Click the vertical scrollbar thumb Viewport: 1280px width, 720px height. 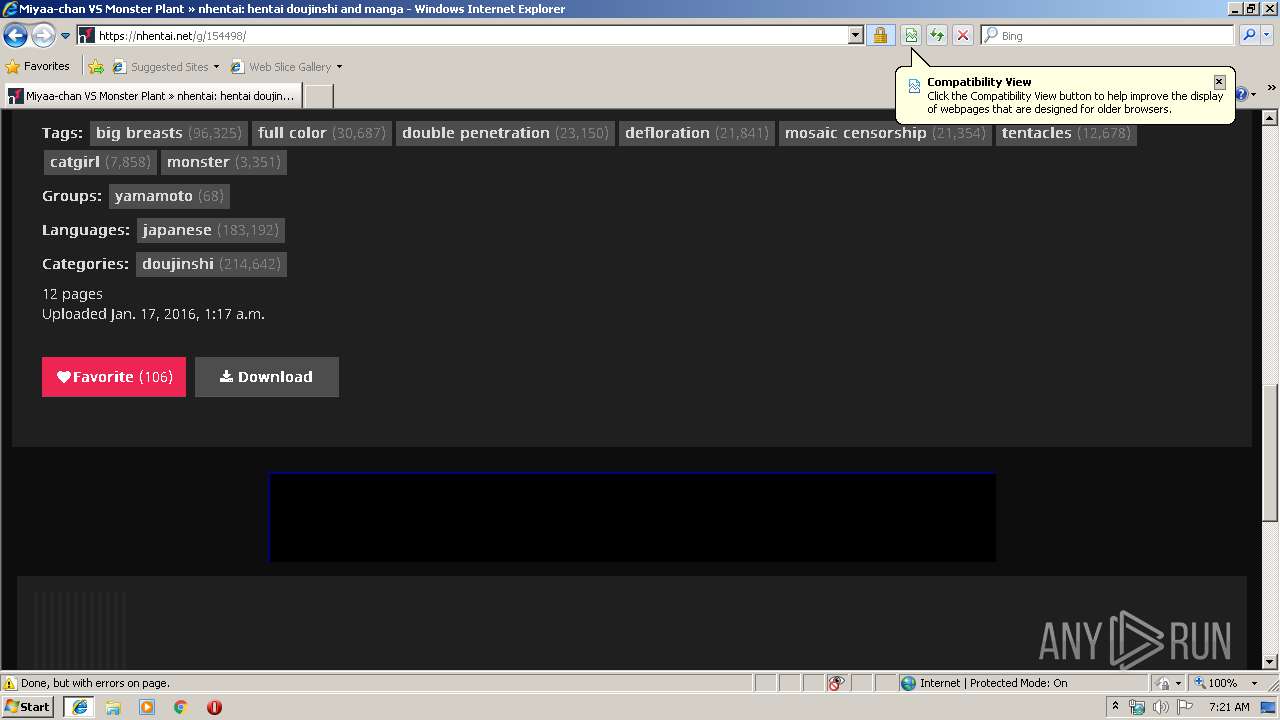pyautogui.click(x=1270, y=452)
